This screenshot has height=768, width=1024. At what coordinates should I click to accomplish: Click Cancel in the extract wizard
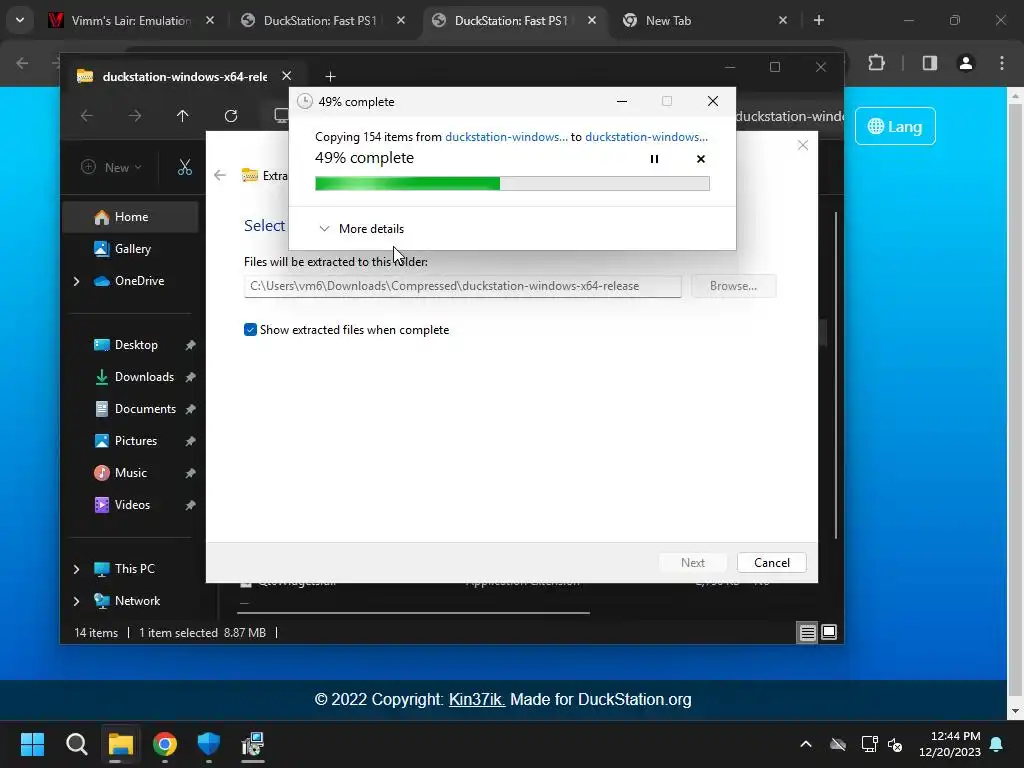(x=771, y=563)
